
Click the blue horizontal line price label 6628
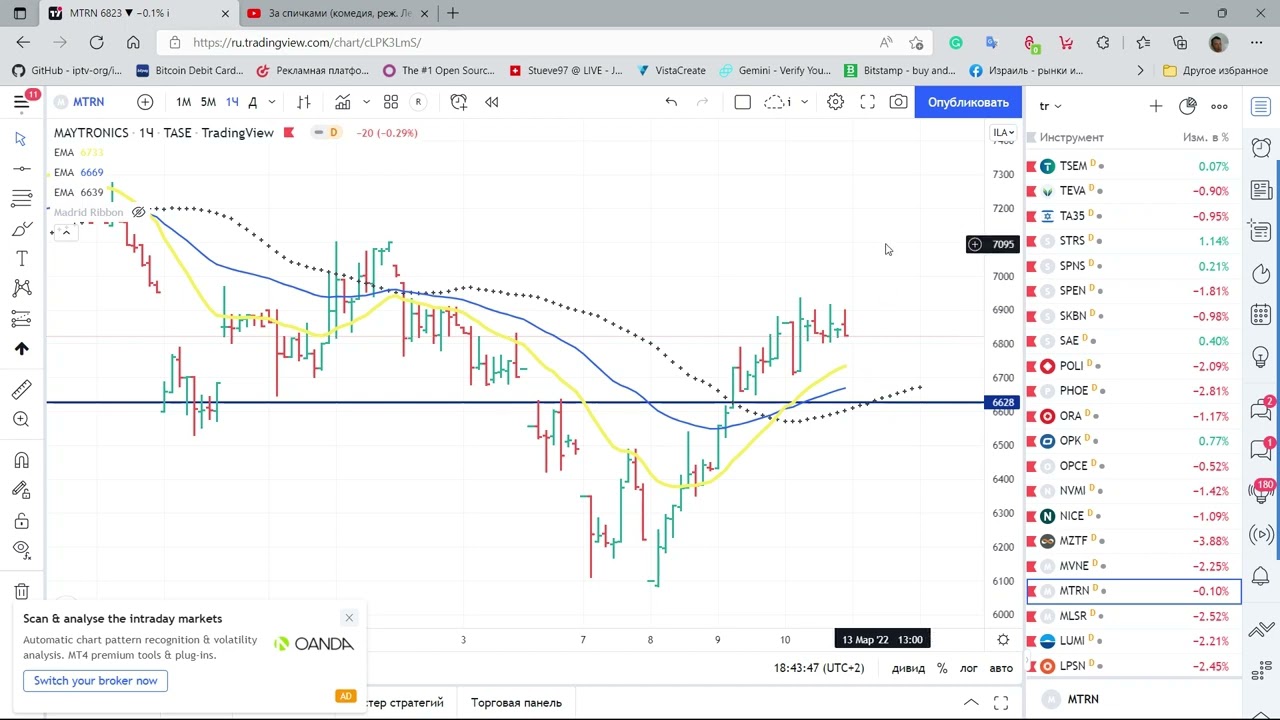(x=1002, y=403)
